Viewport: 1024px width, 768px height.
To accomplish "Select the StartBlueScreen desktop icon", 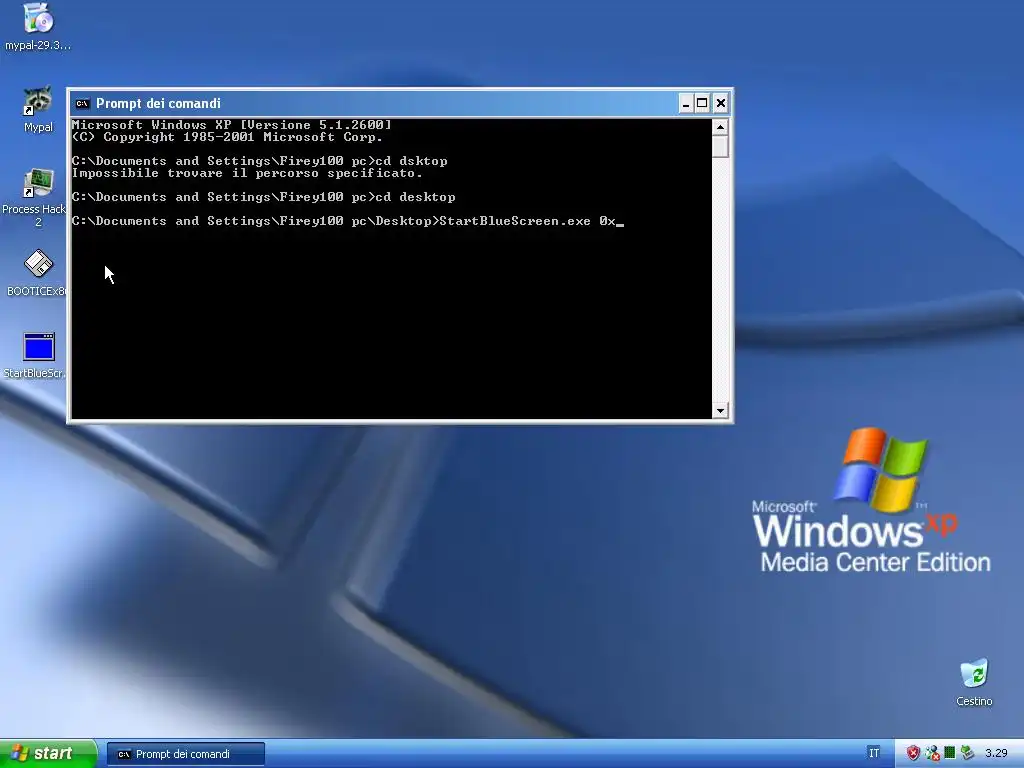I will 35,356.
